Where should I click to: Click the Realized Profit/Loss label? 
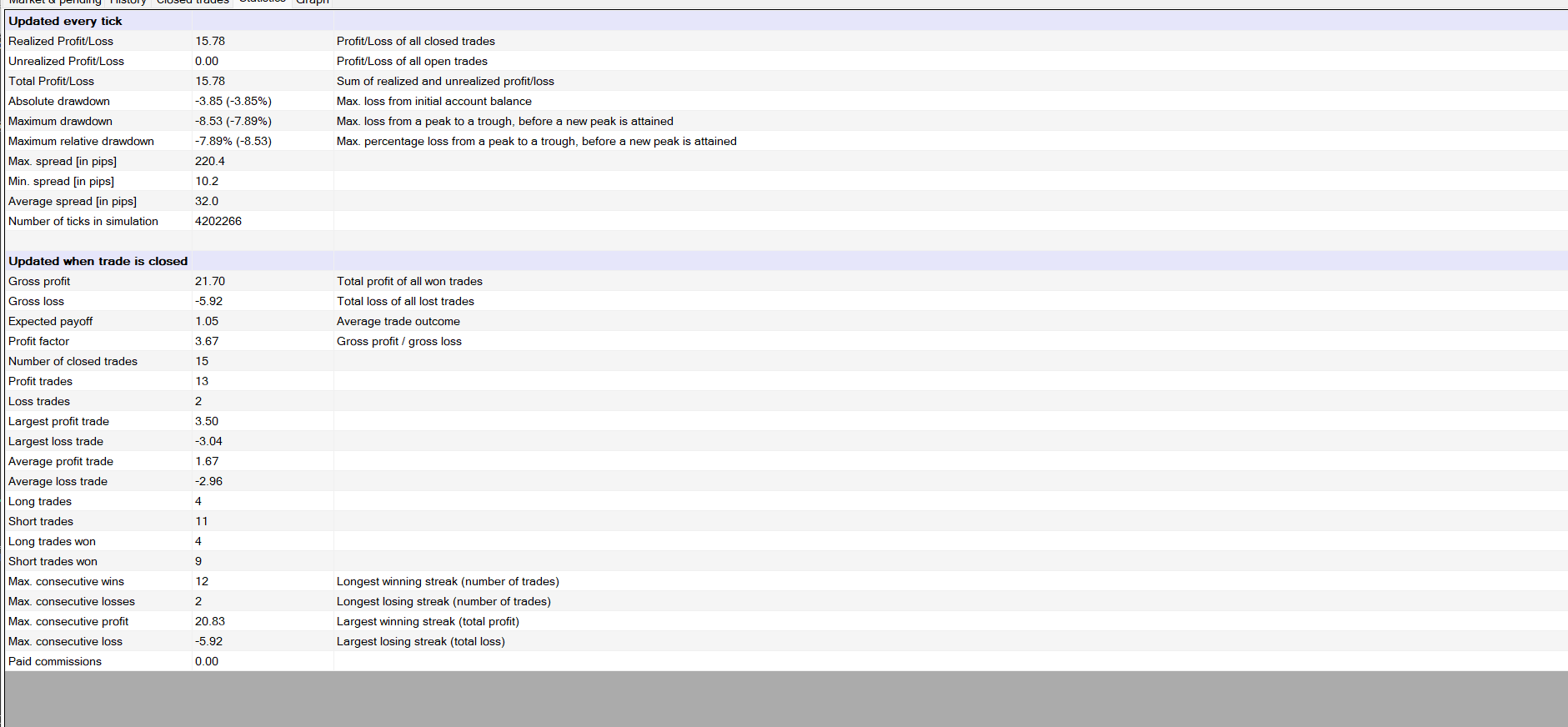pos(61,41)
